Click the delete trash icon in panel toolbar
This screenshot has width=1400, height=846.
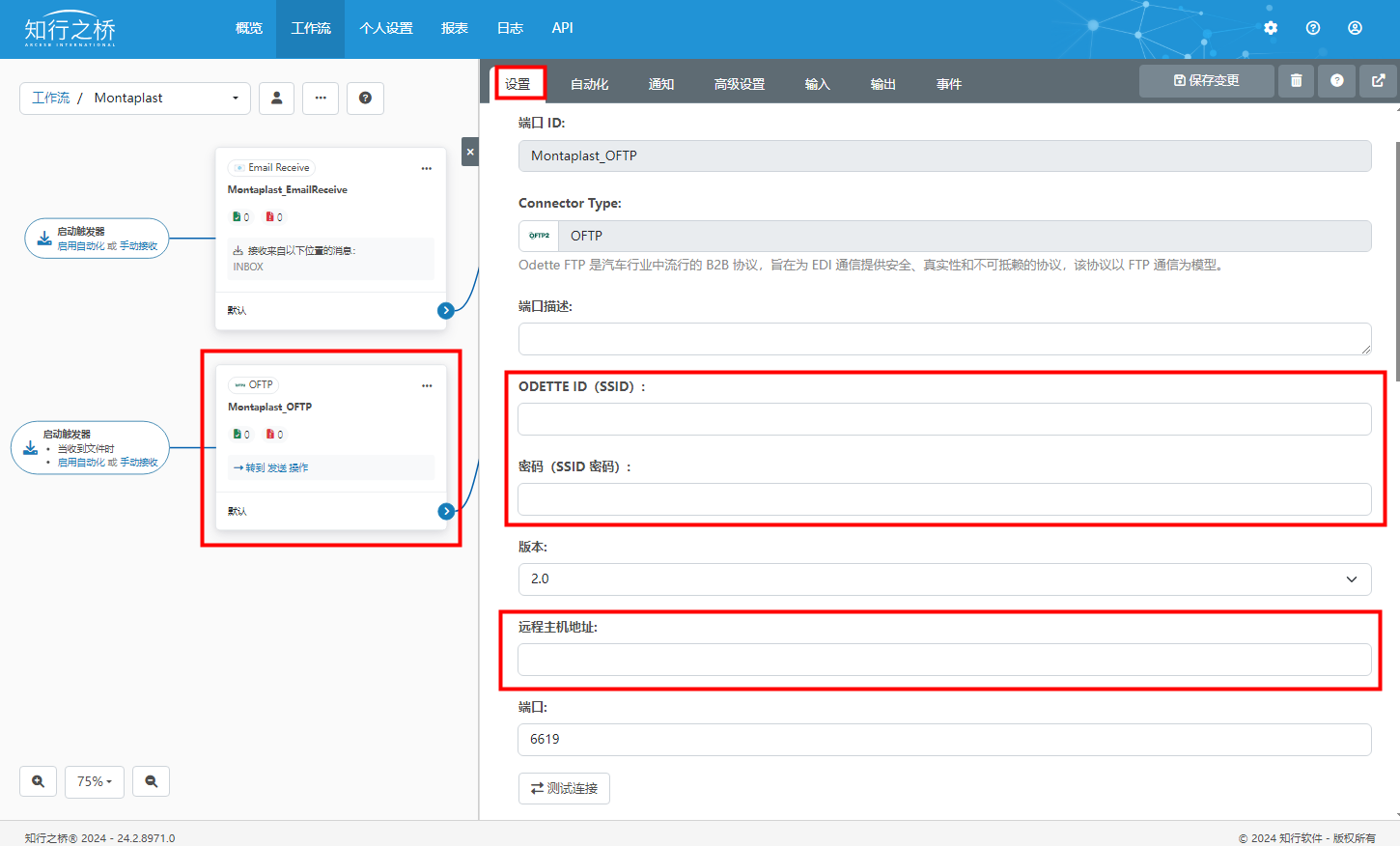click(1297, 81)
